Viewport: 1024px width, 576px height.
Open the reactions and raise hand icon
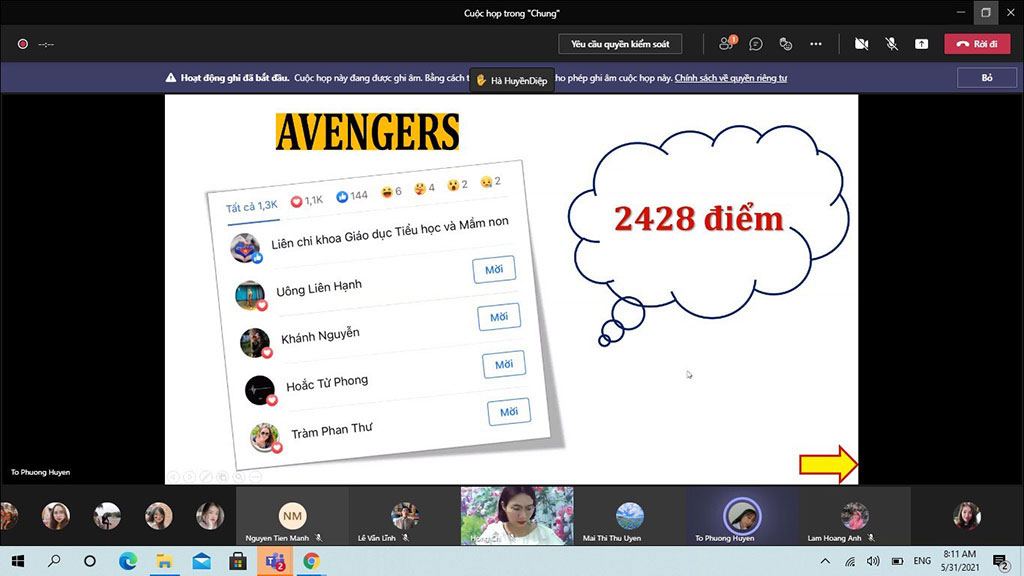pos(786,44)
